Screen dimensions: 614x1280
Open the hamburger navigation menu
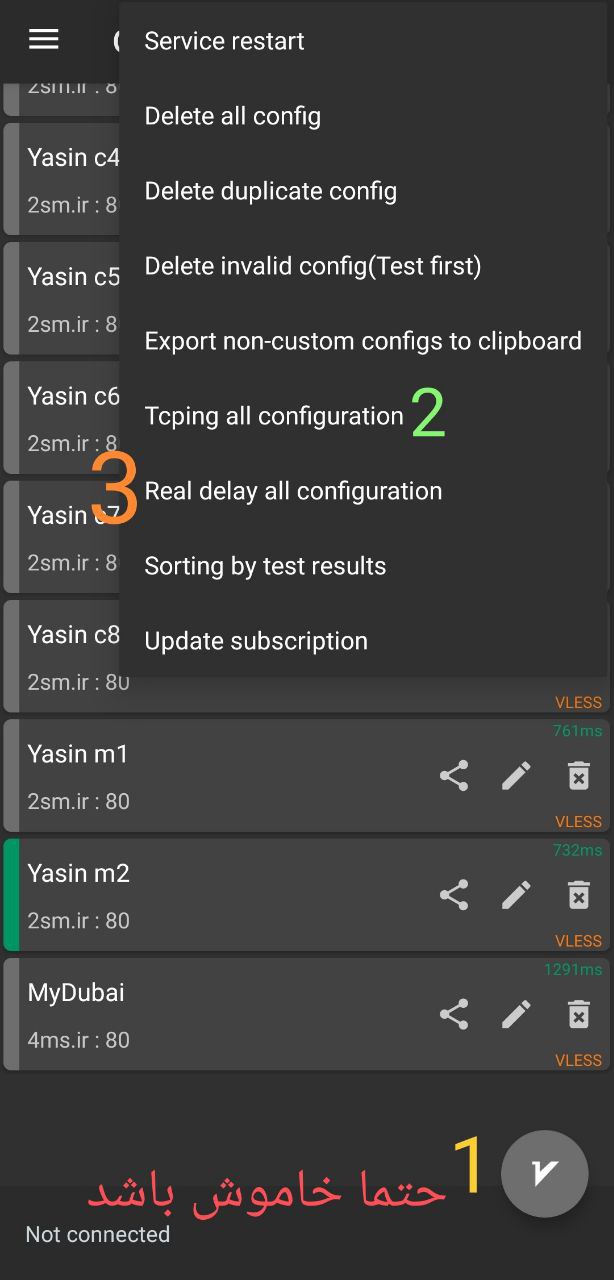click(44, 39)
